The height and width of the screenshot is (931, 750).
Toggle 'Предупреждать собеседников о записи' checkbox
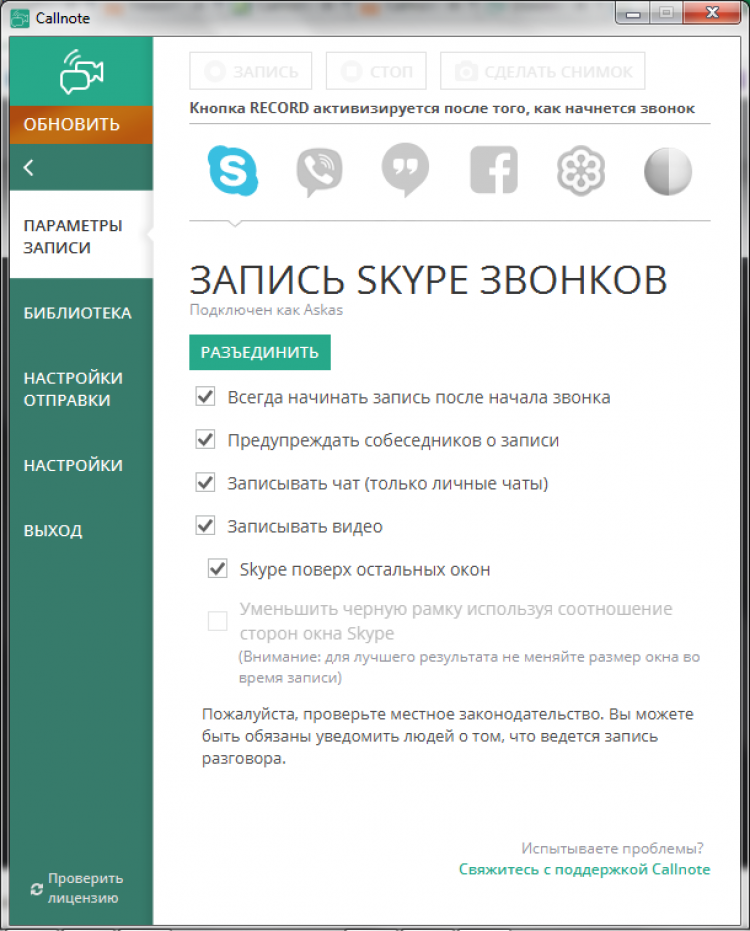tap(205, 439)
